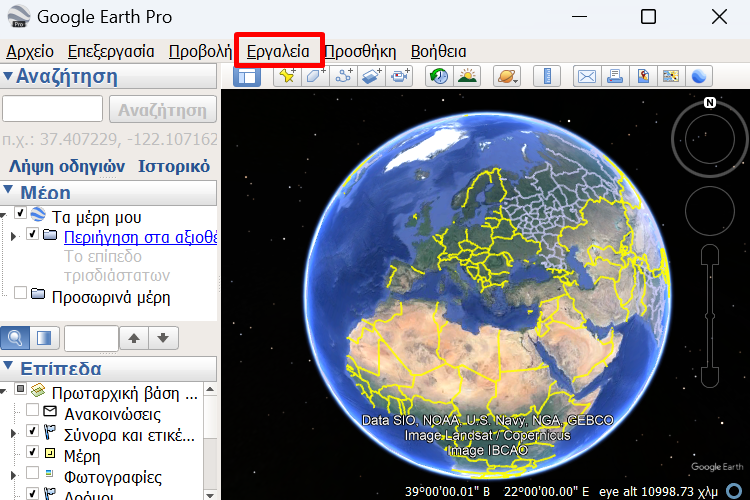Add a path from the toolbar
Viewport: 750px width, 500px height.
point(343,76)
